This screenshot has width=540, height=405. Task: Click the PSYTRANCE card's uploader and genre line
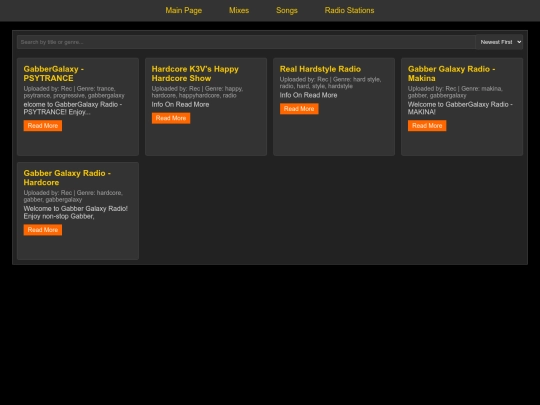(74, 92)
